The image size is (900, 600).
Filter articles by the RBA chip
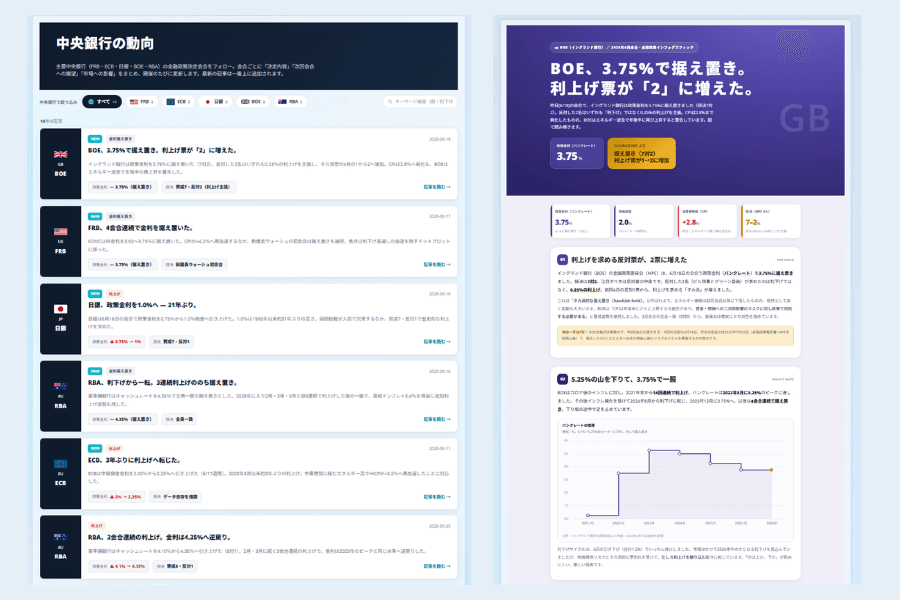[290, 102]
